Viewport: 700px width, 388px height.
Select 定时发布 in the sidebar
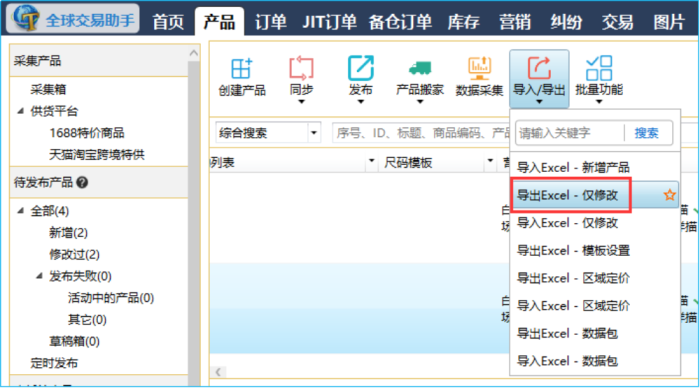coord(54,363)
